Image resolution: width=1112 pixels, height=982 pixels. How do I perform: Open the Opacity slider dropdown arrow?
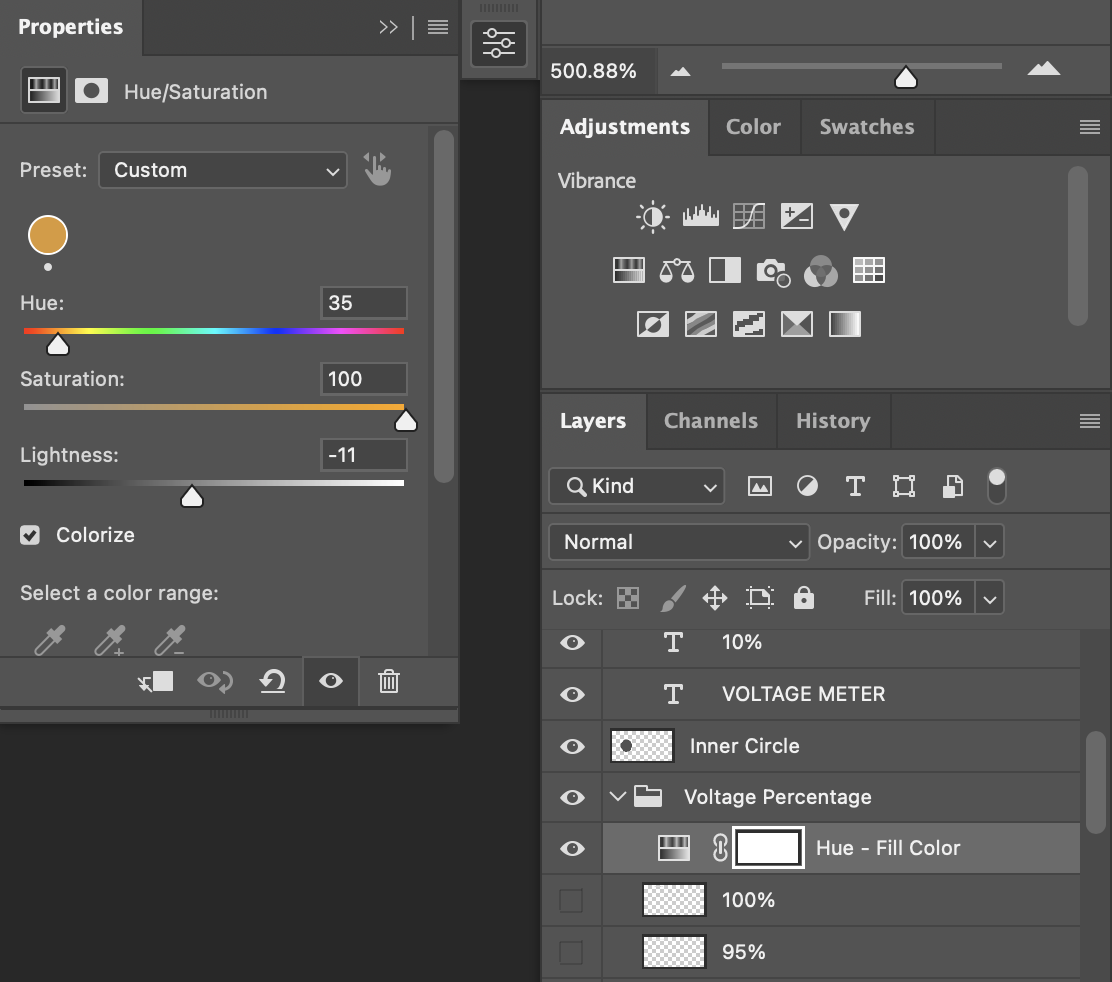[990, 542]
